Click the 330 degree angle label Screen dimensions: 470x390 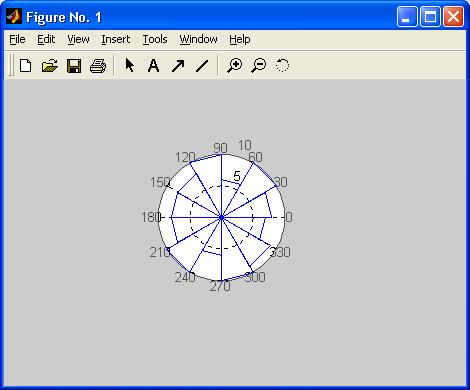click(x=280, y=252)
